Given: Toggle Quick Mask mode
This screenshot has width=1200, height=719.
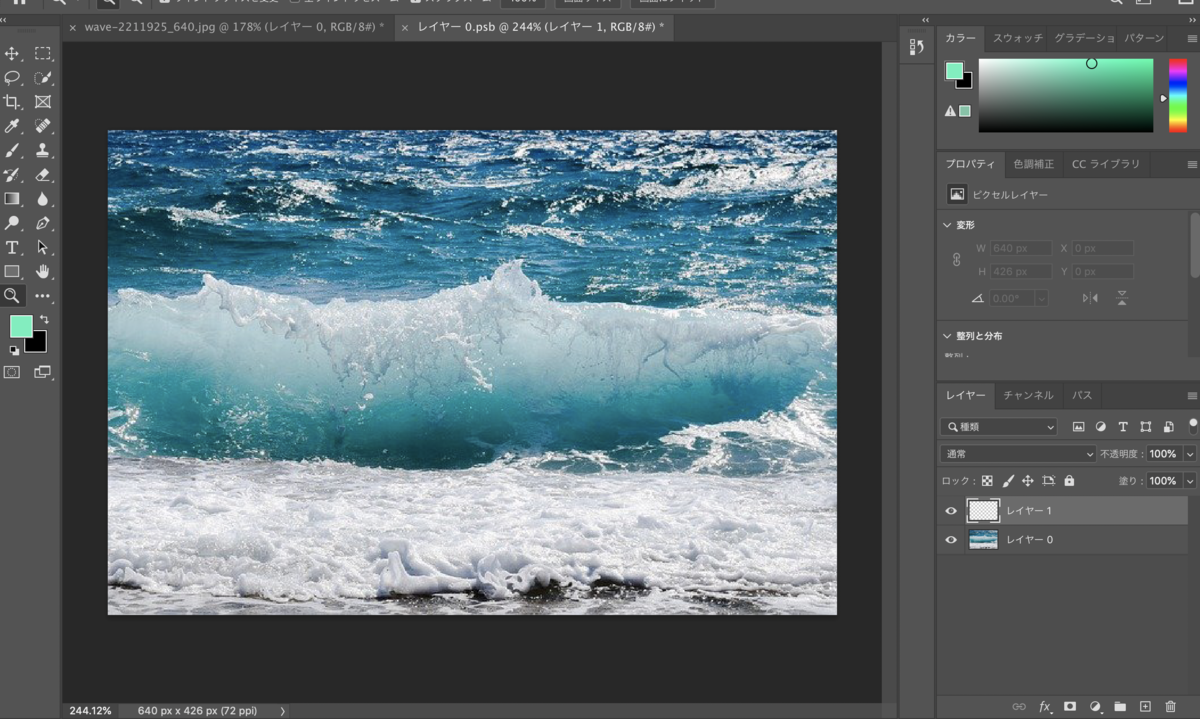Looking at the screenshot, I should pyautogui.click(x=13, y=372).
